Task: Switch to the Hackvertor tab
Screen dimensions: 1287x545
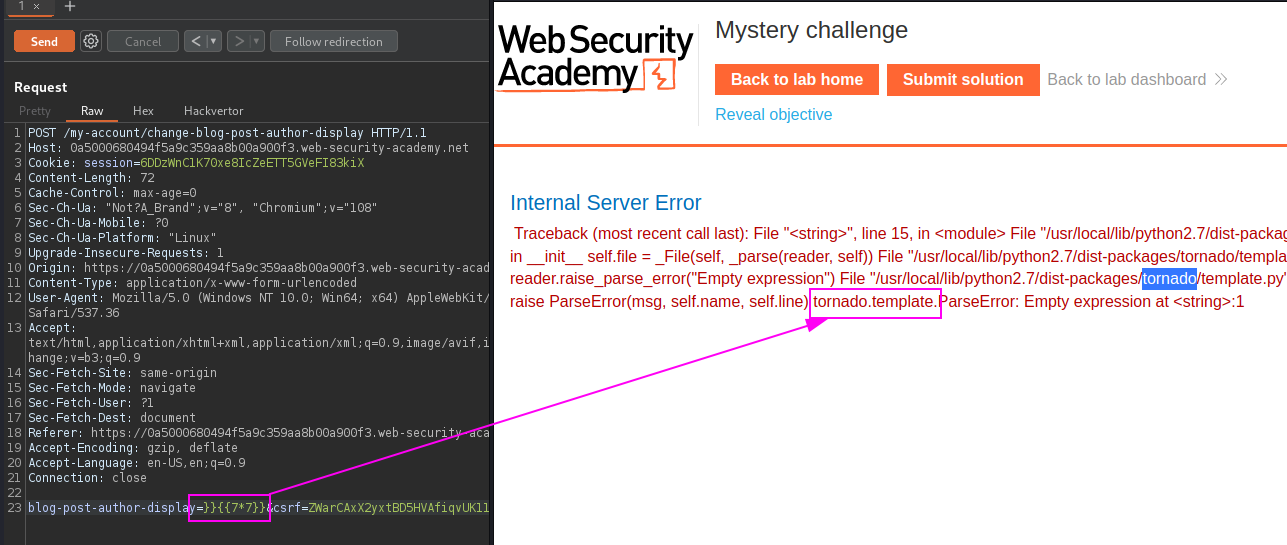Action: coord(213,111)
